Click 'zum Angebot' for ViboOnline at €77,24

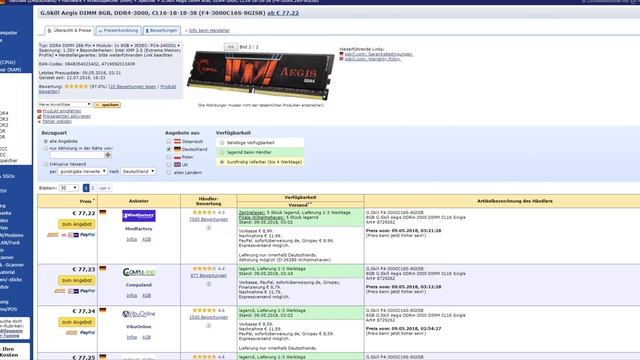(77, 322)
